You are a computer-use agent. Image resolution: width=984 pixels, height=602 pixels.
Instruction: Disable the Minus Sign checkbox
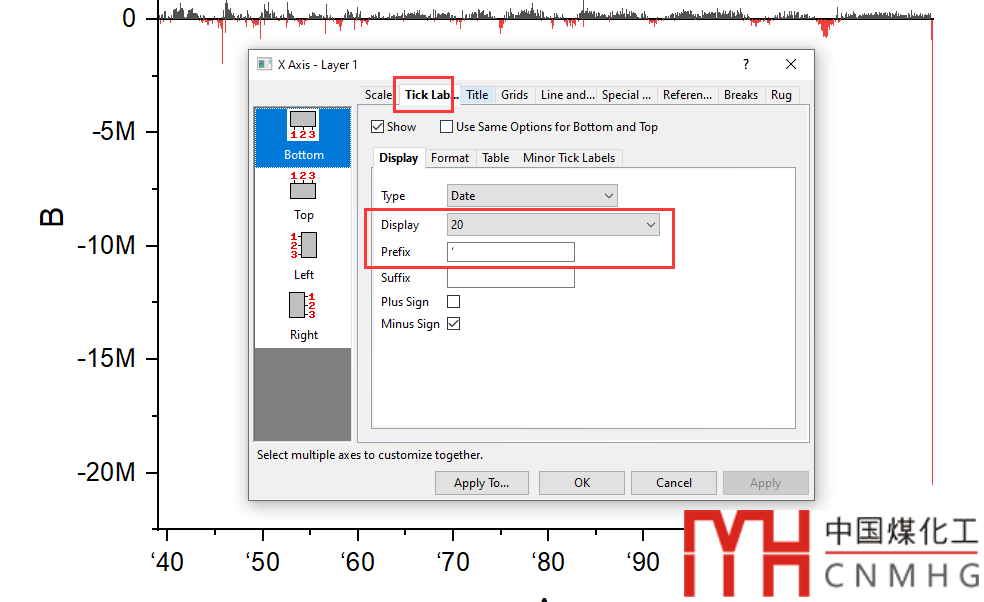click(x=453, y=324)
